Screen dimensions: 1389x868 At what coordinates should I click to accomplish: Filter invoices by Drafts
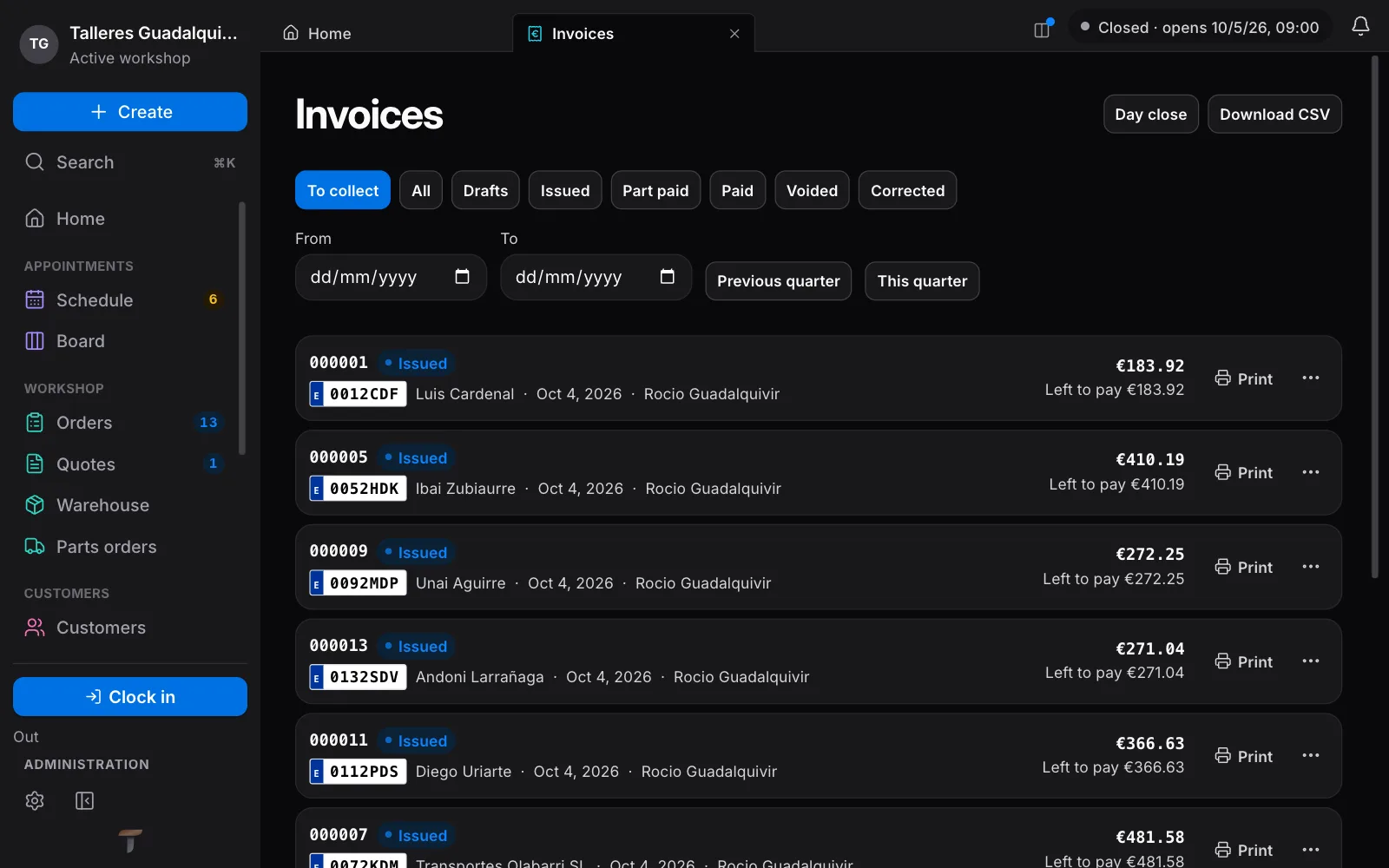coord(485,191)
